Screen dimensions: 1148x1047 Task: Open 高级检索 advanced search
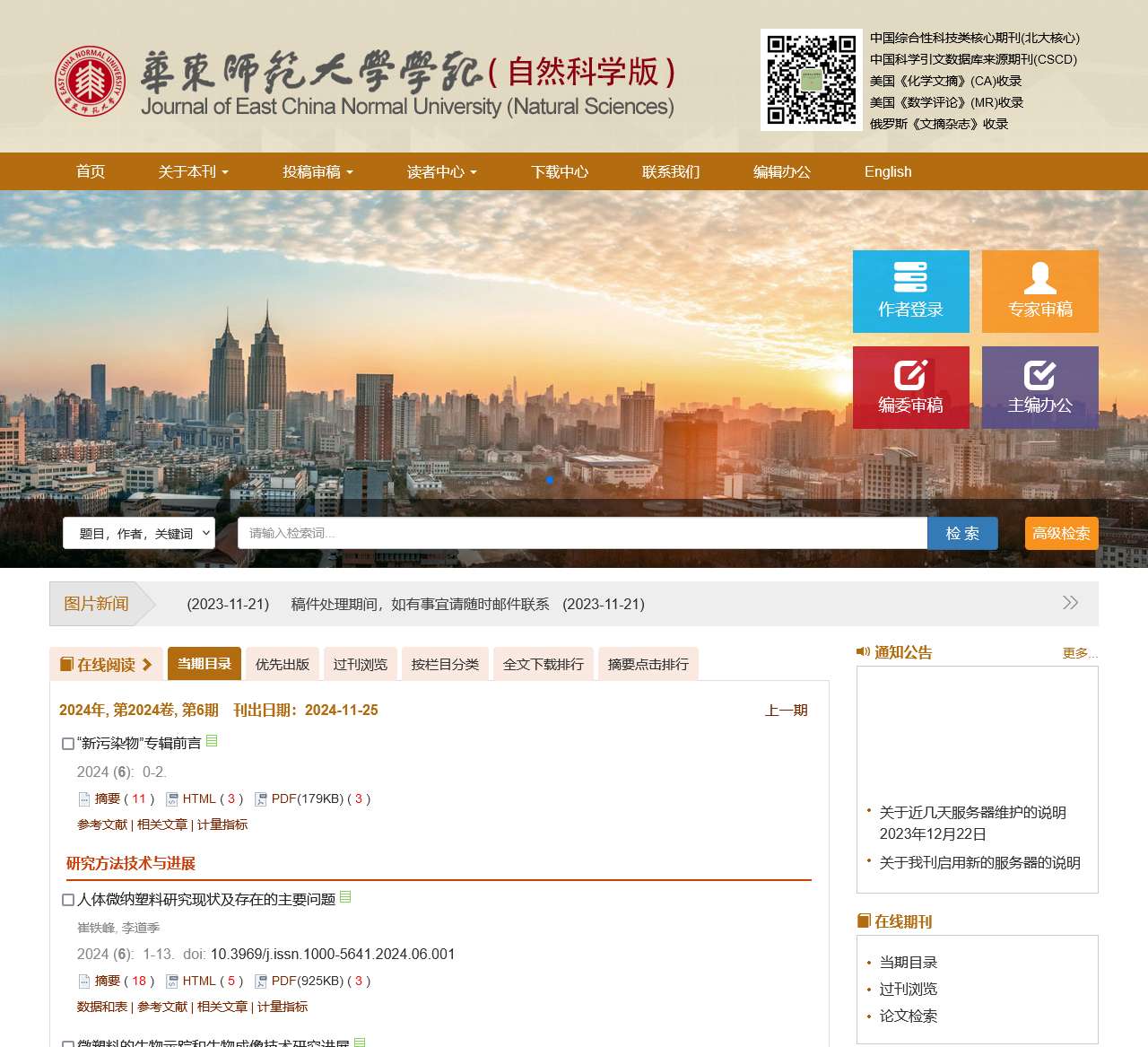pyautogui.click(x=1062, y=533)
